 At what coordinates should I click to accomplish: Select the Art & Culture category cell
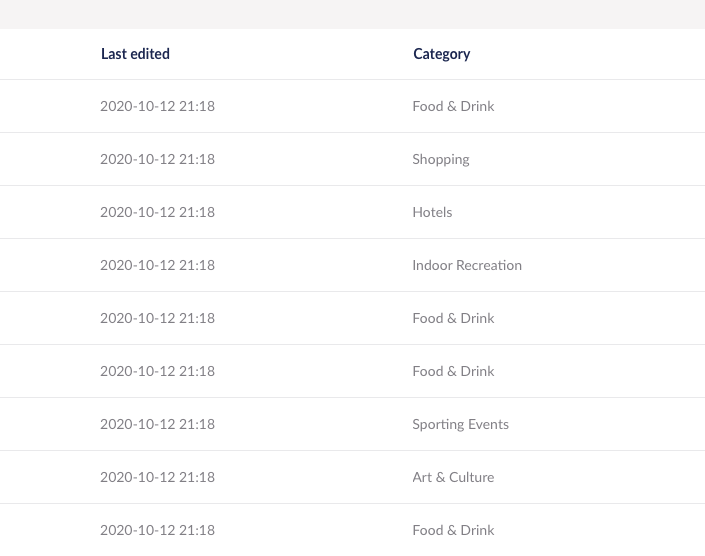pyautogui.click(x=453, y=477)
